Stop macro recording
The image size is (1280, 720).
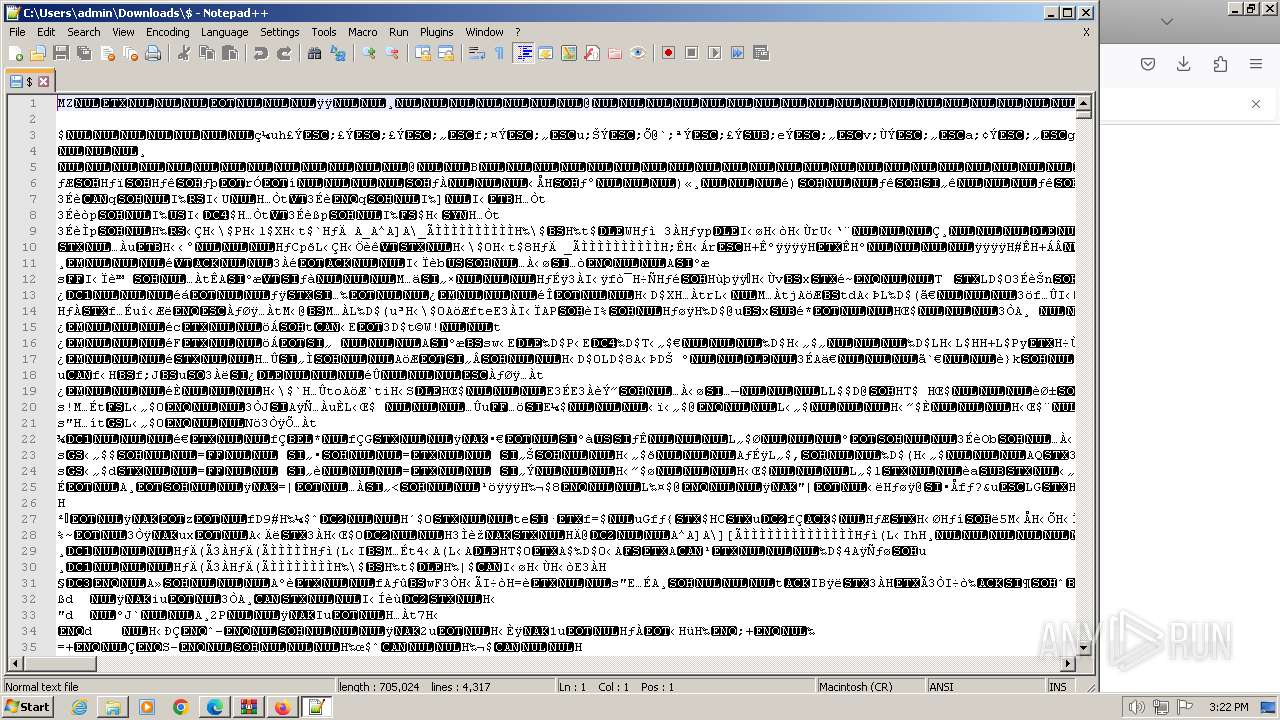pos(692,53)
